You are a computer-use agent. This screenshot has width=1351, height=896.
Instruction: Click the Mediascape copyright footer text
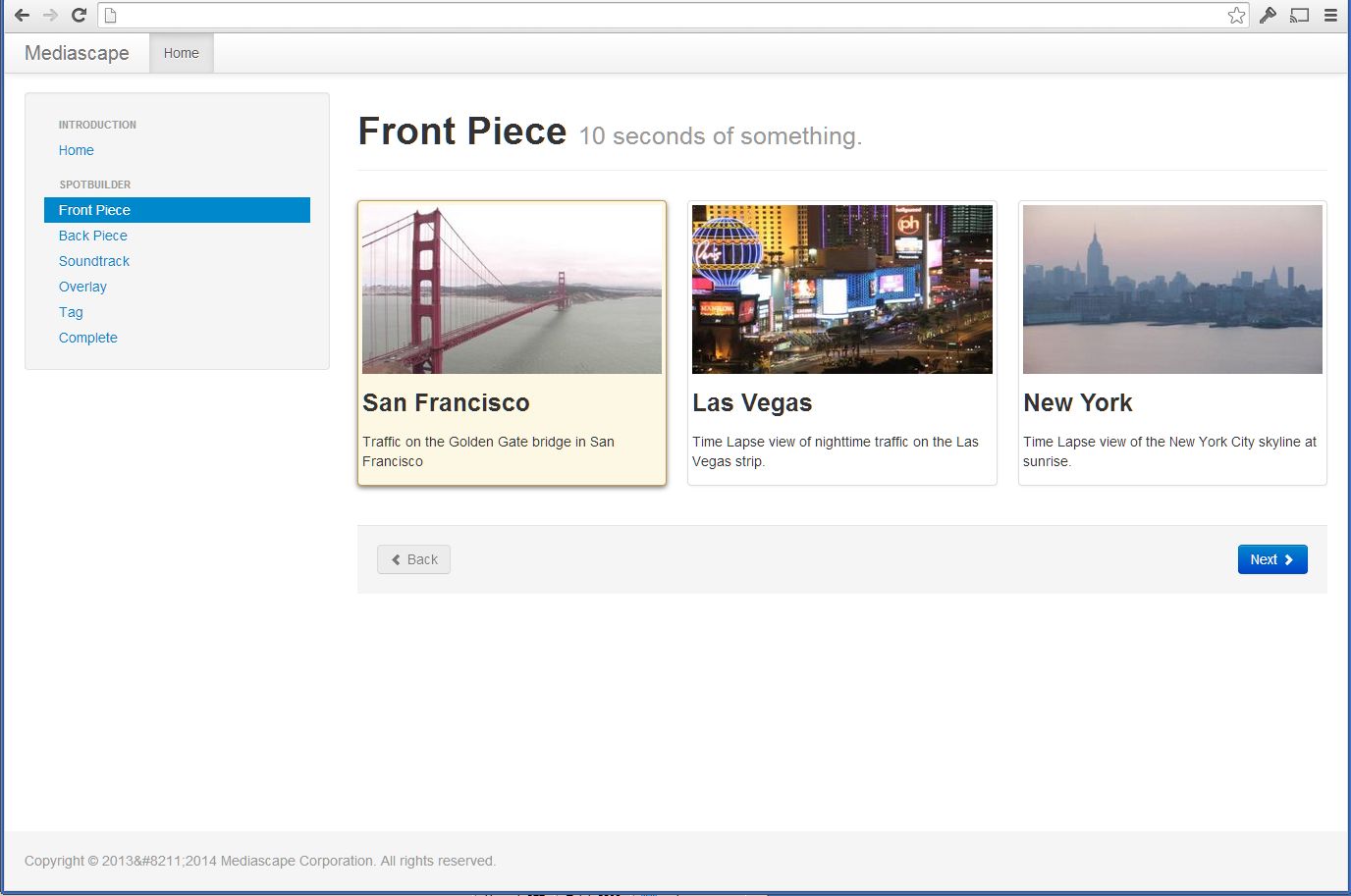coord(260,861)
